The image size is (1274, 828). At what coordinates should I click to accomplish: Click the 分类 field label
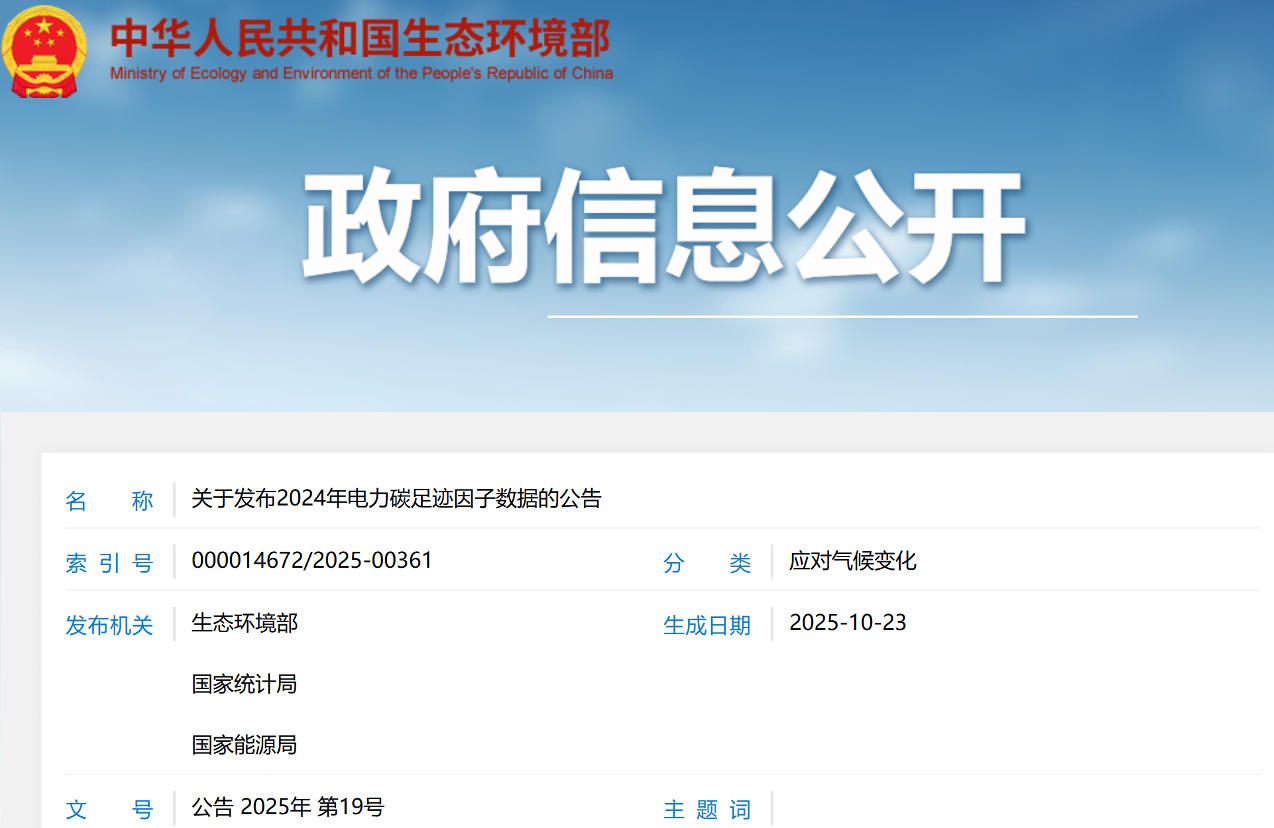[707, 562]
